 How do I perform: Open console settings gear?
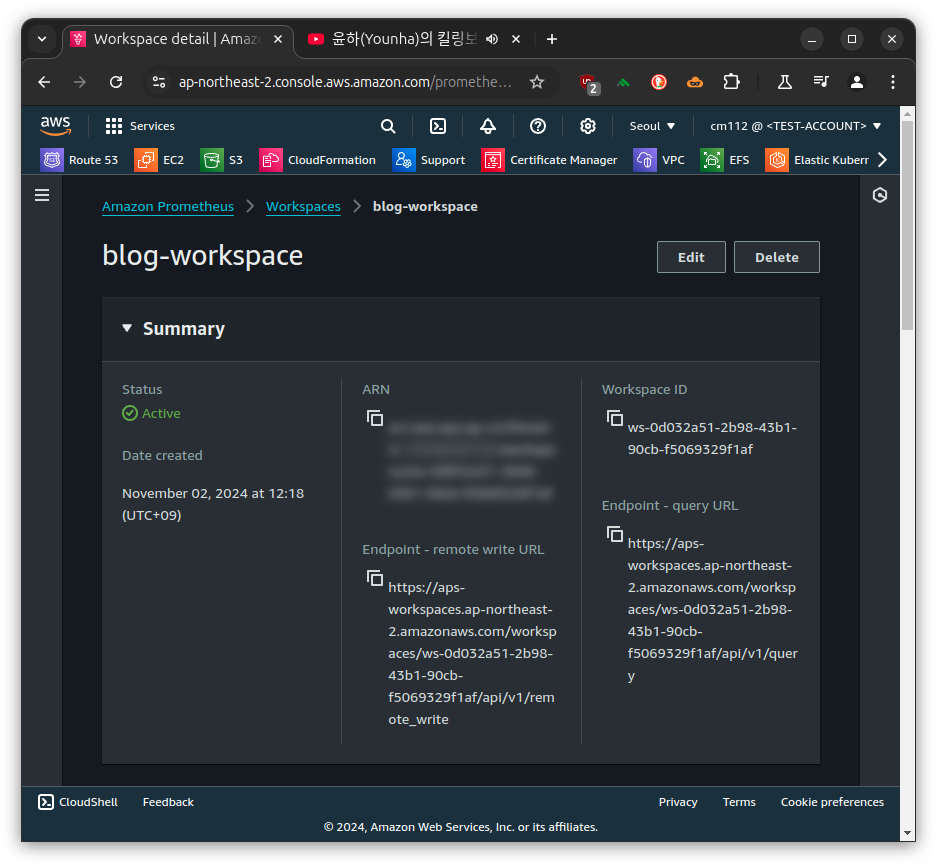(588, 126)
